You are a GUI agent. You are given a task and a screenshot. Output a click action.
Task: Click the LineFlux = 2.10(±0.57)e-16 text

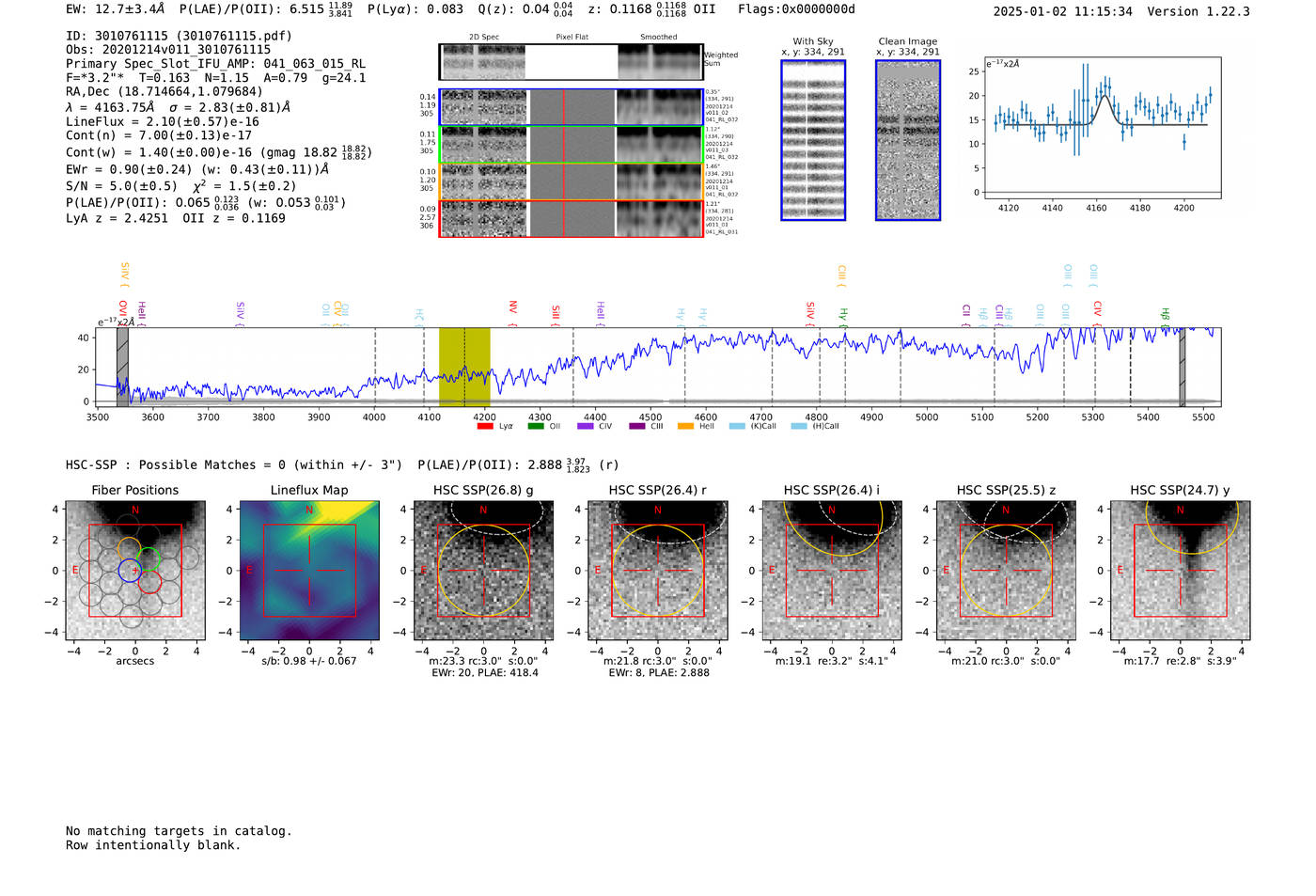pyautogui.click(x=163, y=122)
